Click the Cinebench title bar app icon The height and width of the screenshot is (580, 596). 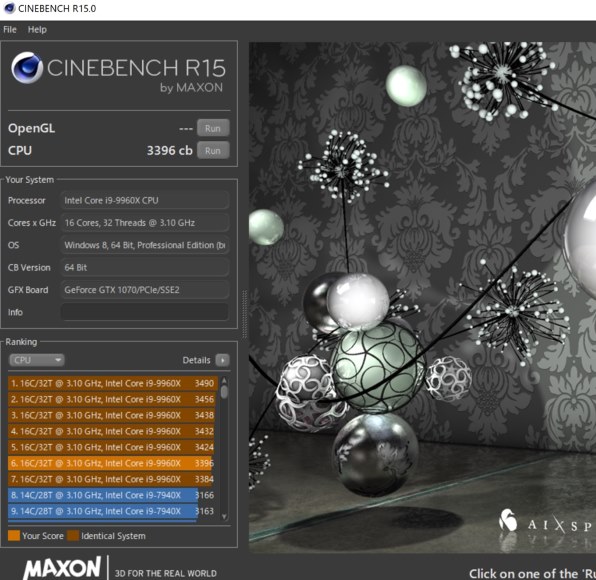tap(9, 8)
